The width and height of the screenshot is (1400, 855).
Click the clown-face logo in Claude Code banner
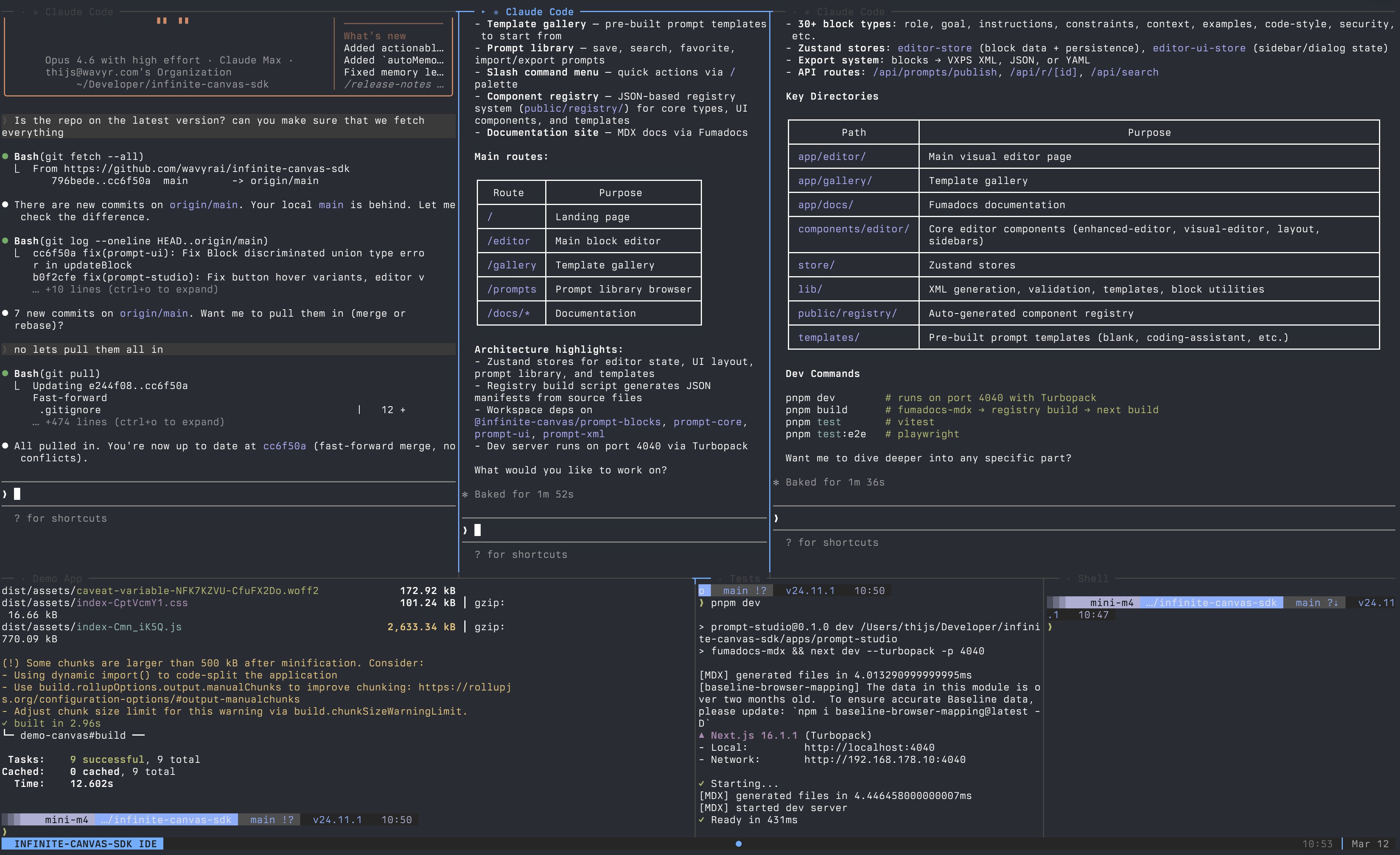coord(172,21)
